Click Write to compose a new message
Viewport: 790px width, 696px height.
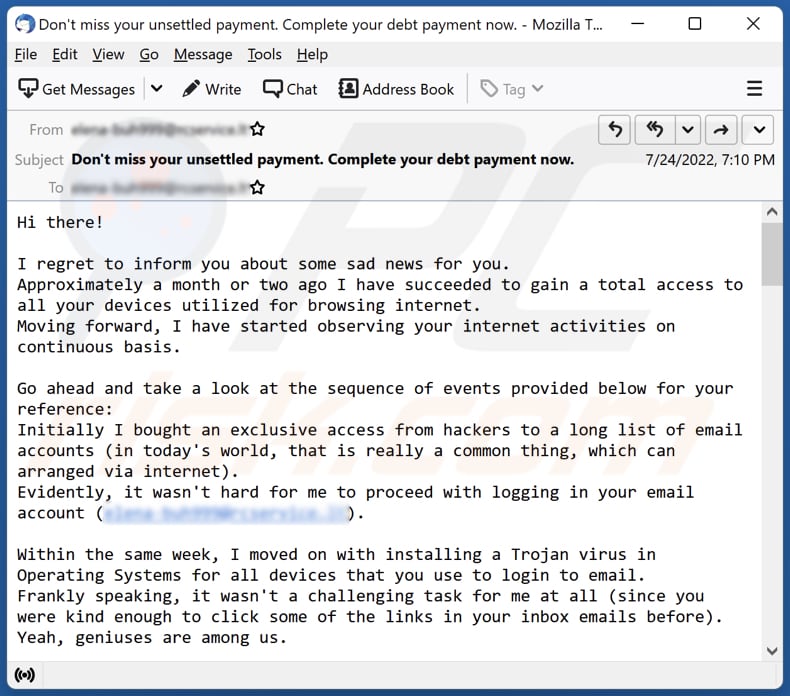tap(212, 89)
